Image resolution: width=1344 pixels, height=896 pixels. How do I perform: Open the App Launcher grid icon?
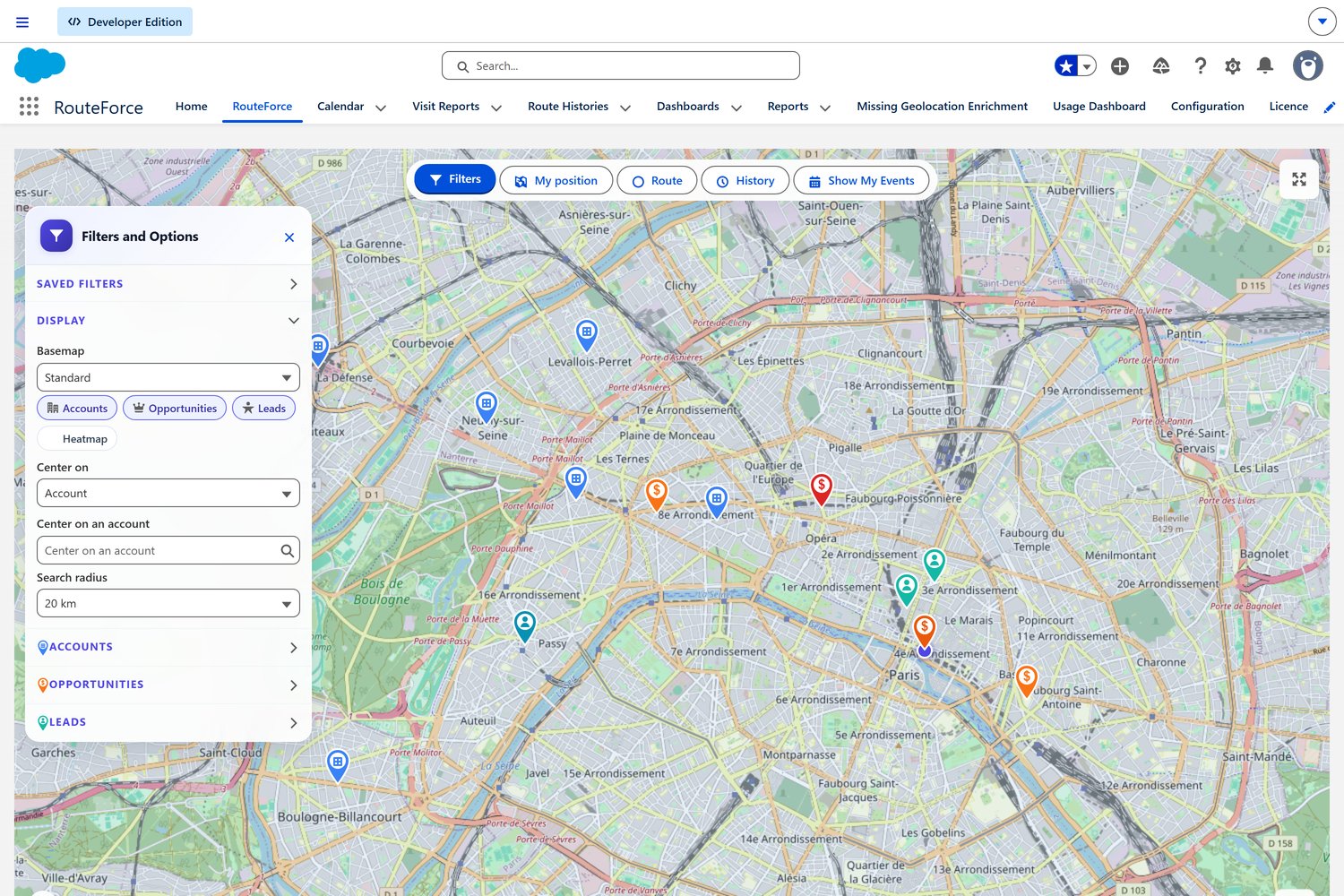[29, 107]
